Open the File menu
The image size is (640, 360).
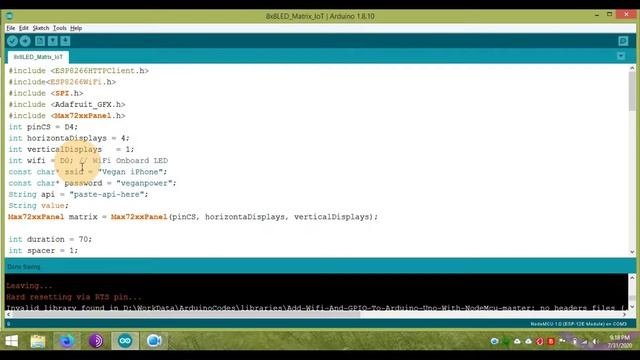(11, 28)
